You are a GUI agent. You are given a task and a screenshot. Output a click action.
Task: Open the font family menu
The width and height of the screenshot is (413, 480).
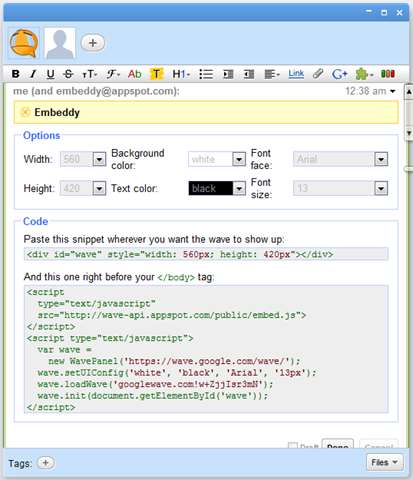point(113,74)
